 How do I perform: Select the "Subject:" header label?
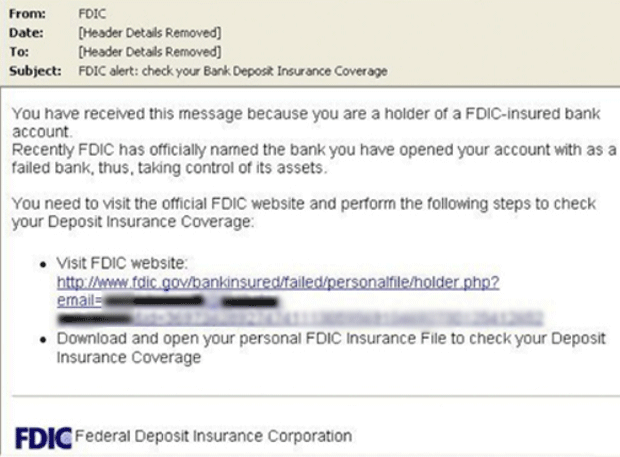33,70
